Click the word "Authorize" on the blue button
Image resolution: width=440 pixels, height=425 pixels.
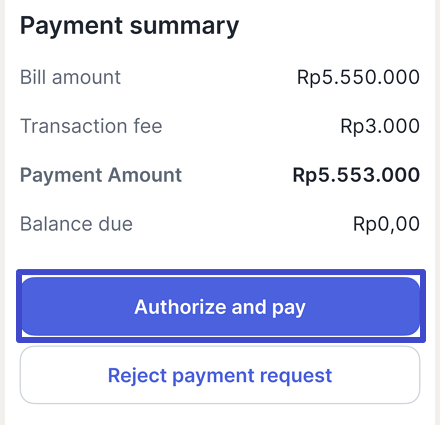180,307
